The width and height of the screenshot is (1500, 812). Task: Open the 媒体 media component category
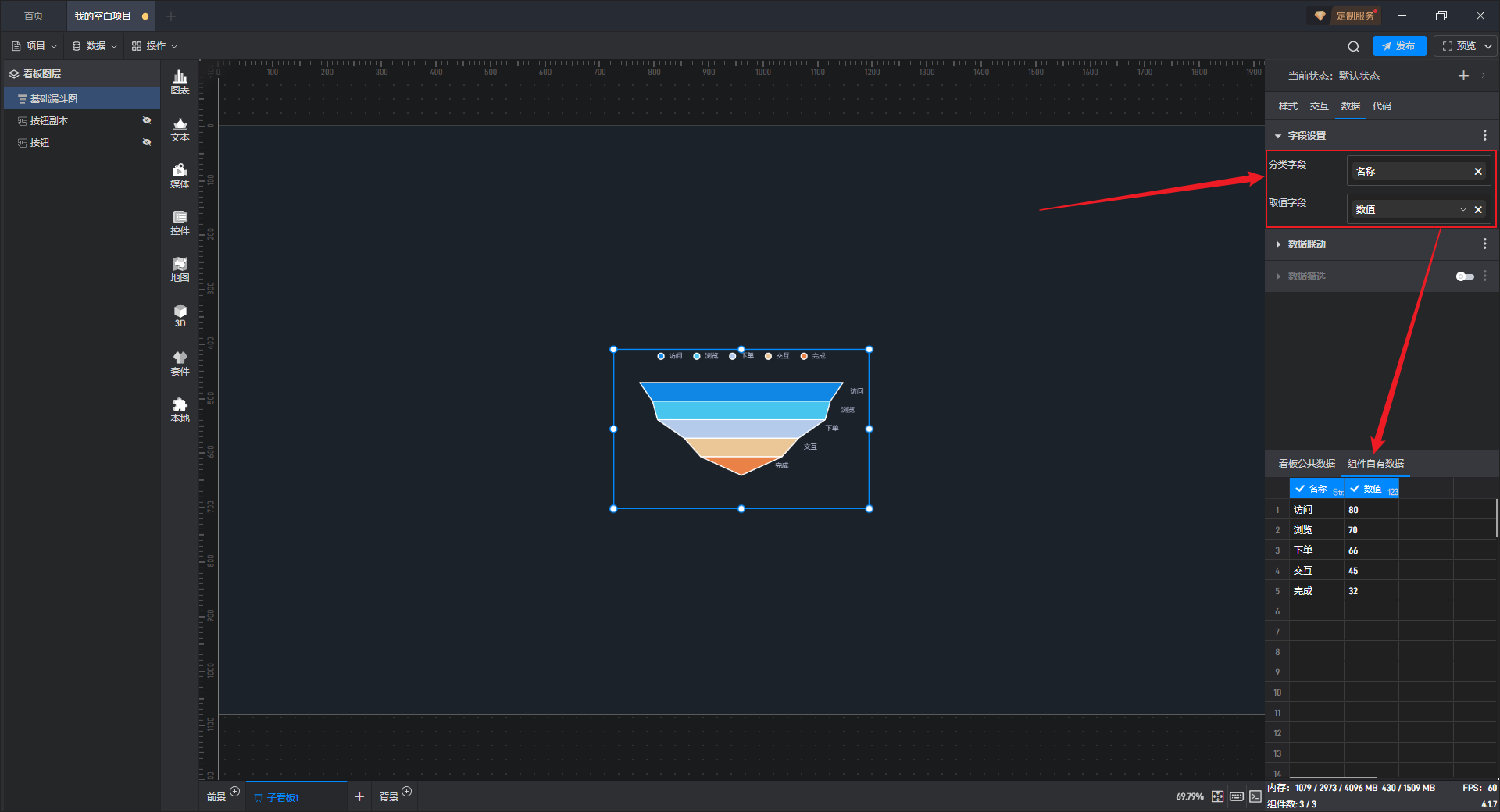[x=180, y=176]
